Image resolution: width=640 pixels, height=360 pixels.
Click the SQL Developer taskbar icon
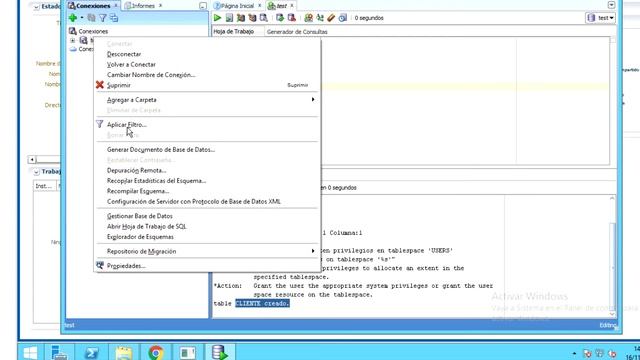tap(220, 352)
